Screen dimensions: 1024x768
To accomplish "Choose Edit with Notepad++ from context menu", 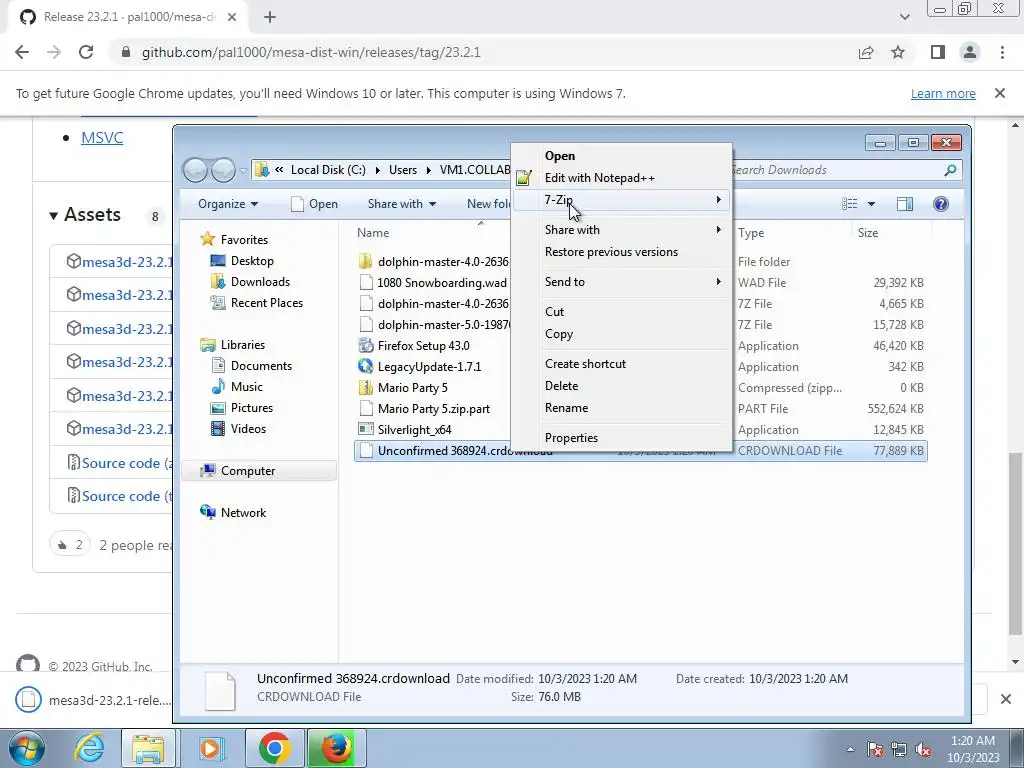I will pyautogui.click(x=621, y=178).
